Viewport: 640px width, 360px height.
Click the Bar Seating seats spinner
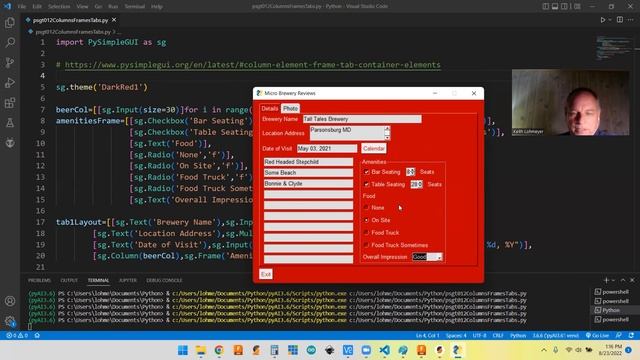click(x=410, y=172)
